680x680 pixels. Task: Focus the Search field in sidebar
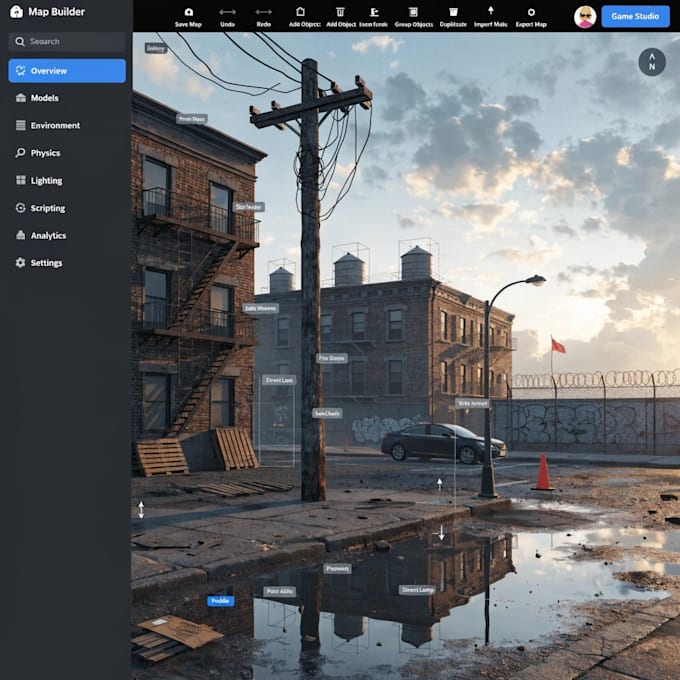click(x=67, y=42)
